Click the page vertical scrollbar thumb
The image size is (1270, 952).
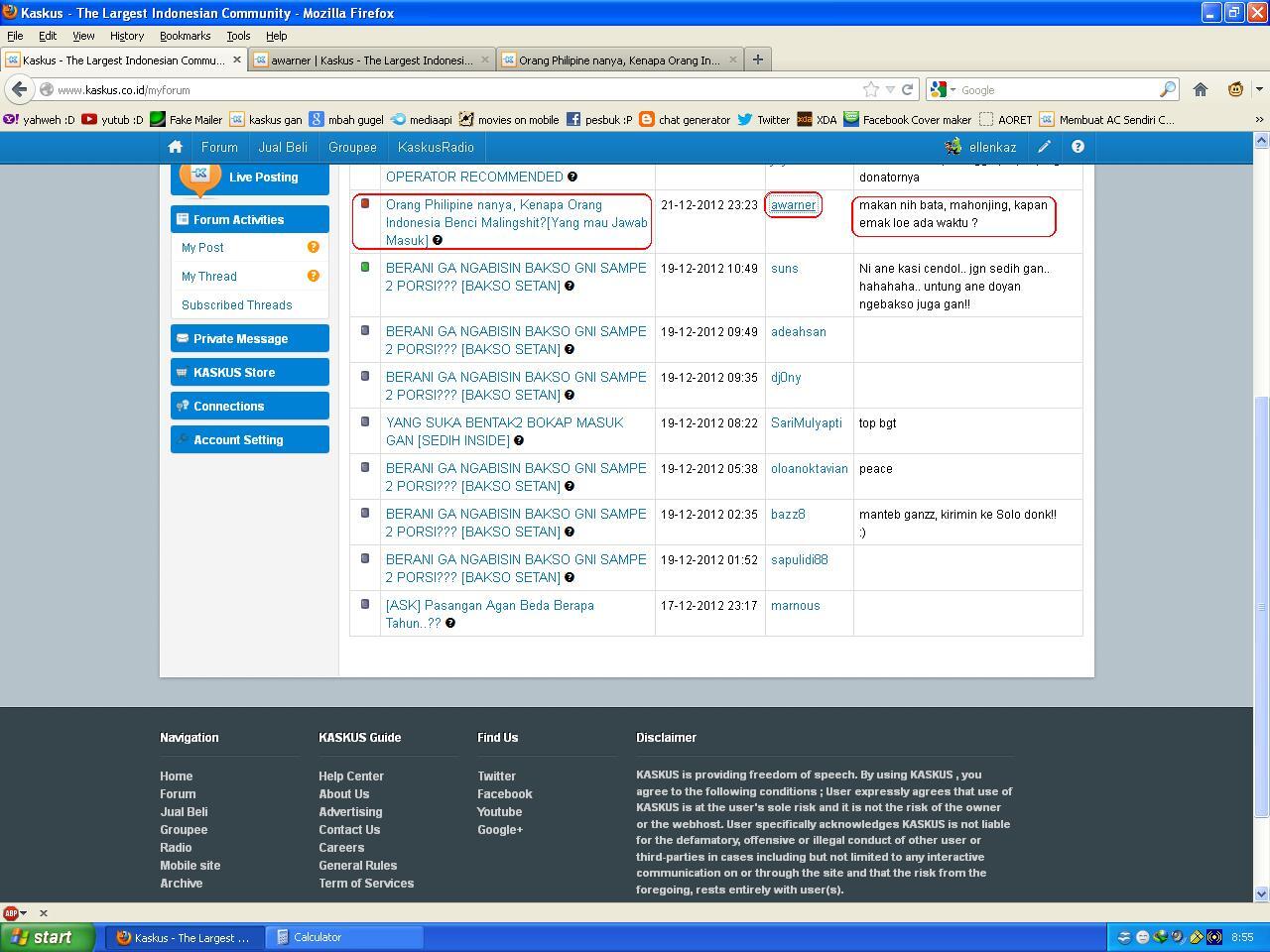tap(1261, 605)
